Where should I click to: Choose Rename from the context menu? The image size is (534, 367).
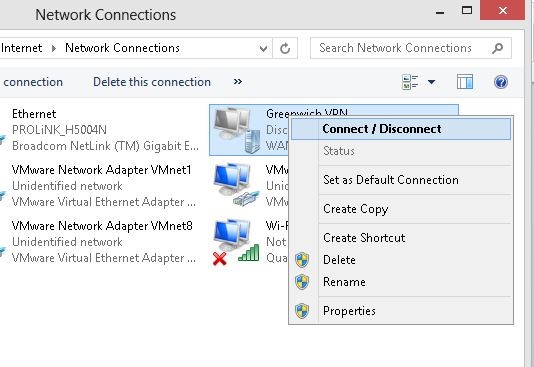click(x=401, y=282)
